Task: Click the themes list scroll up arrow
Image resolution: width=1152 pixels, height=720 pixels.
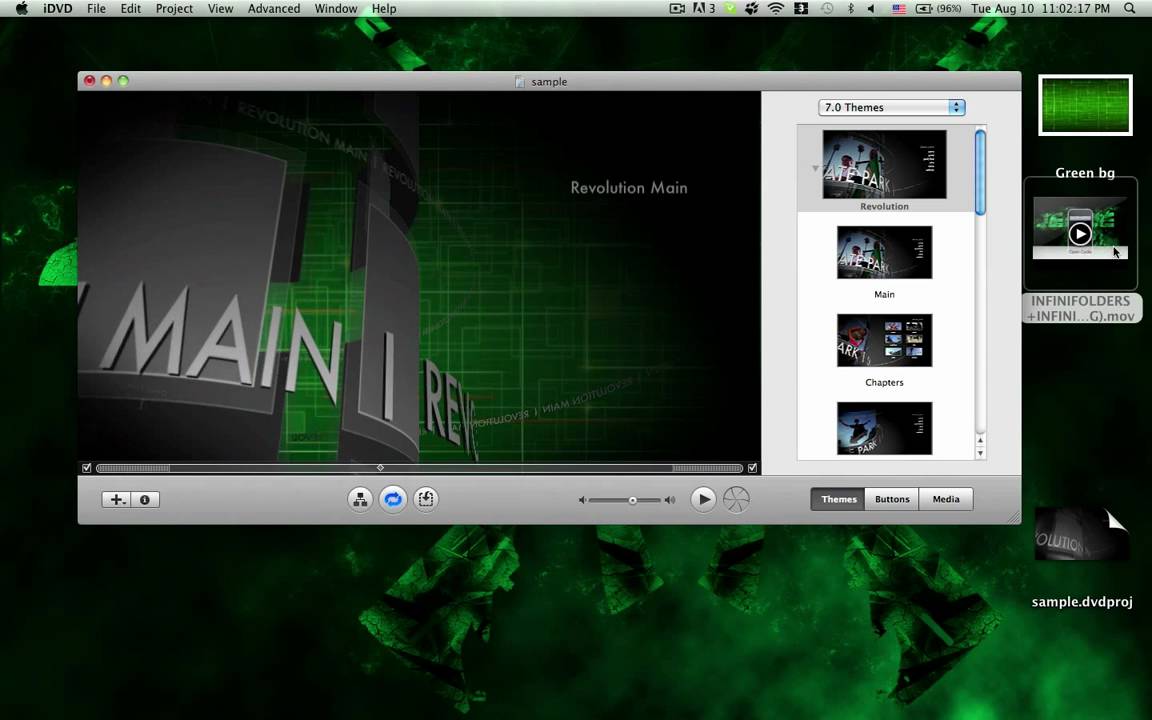Action: point(980,440)
